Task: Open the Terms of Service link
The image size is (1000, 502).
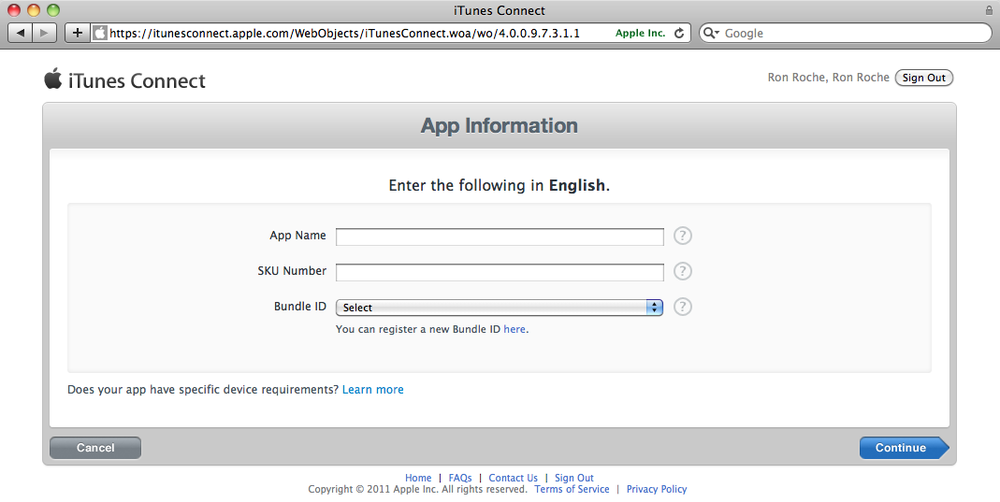Action: coord(571,489)
